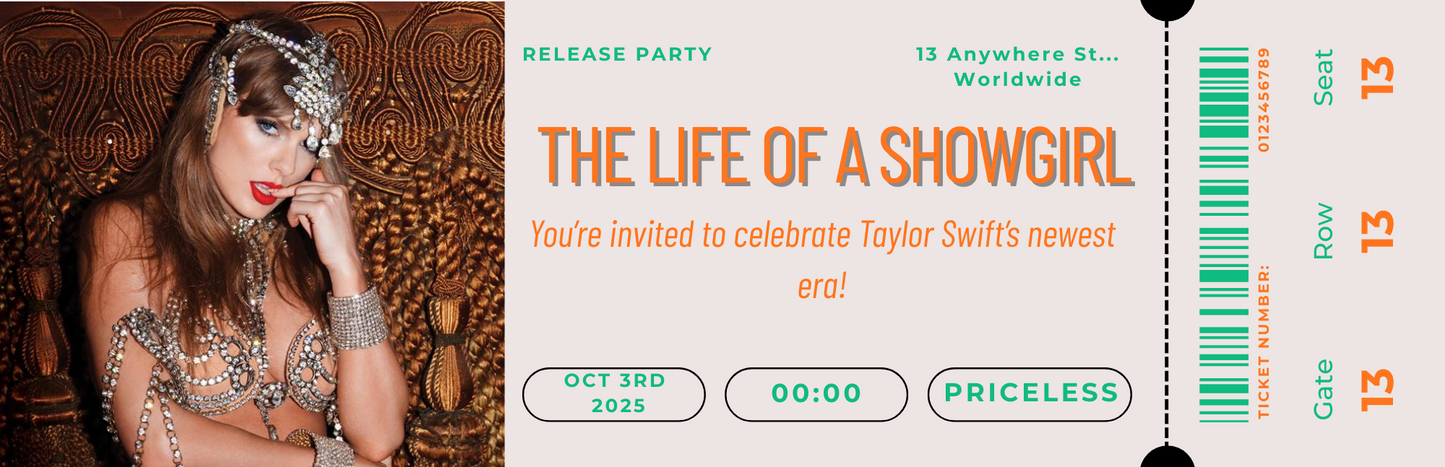The height and width of the screenshot is (467, 1445).
Task: Click the black notch at ticket bottom
Action: pyautogui.click(x=1167, y=458)
